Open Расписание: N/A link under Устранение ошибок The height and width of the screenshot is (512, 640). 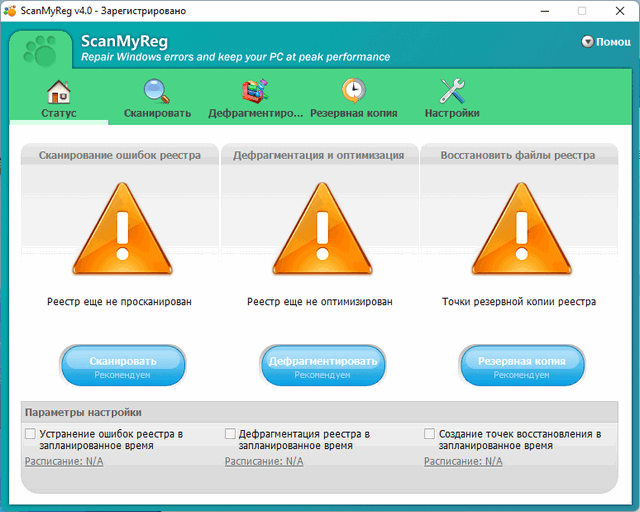[64, 461]
